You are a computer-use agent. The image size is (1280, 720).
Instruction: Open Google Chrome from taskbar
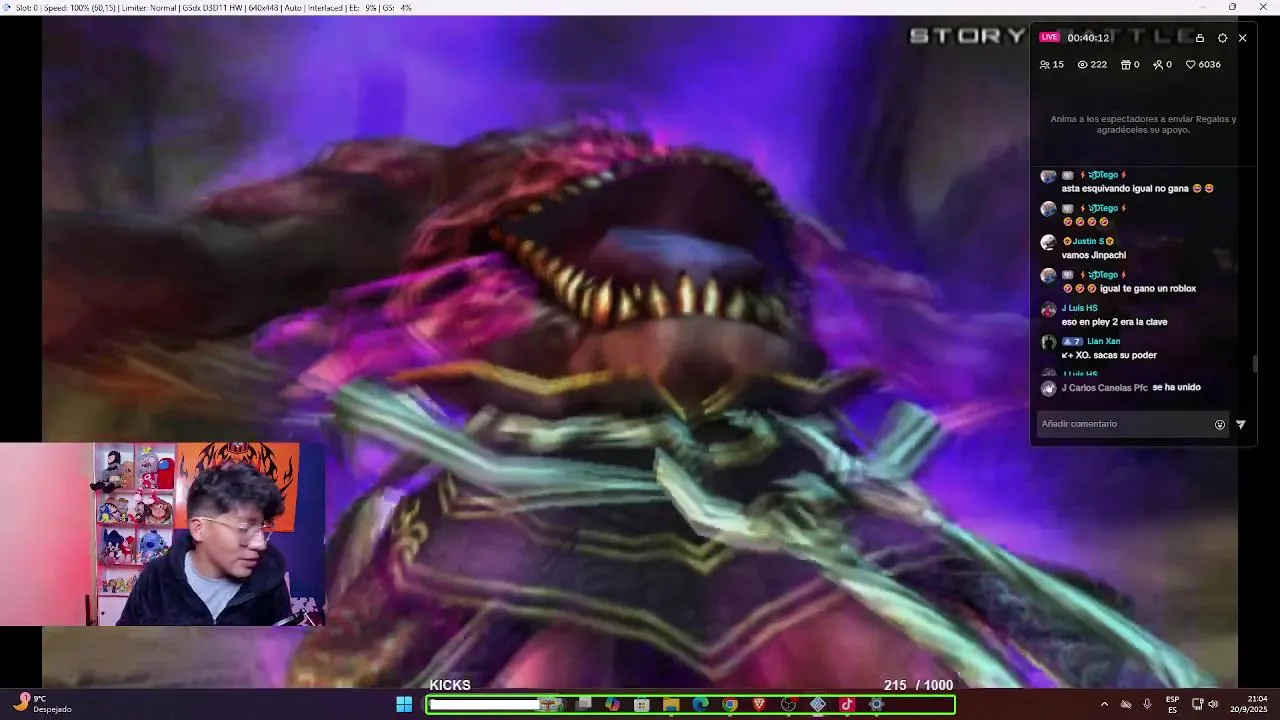(x=730, y=704)
